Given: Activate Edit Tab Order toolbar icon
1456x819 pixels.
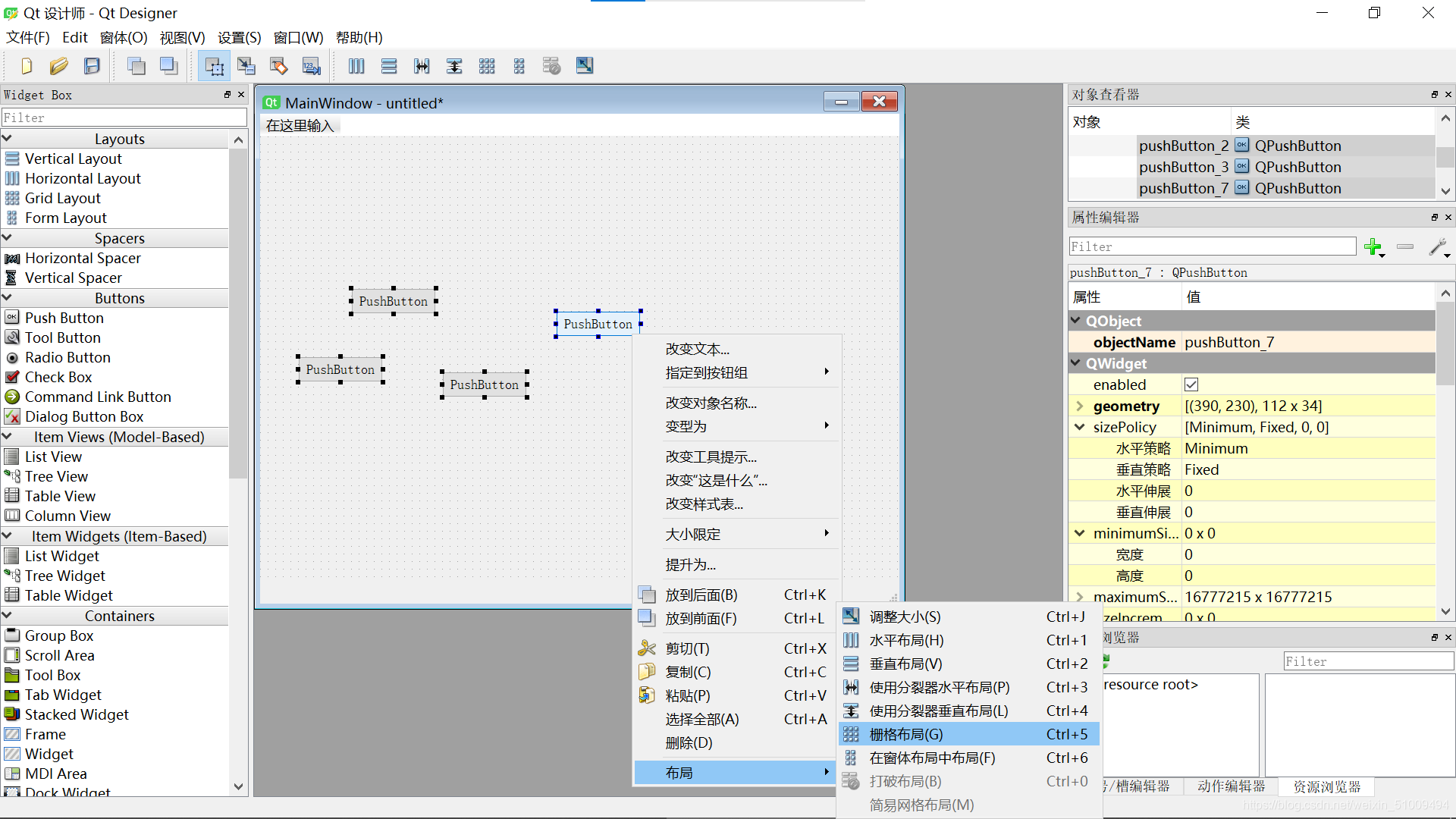Looking at the screenshot, I should pos(311,66).
